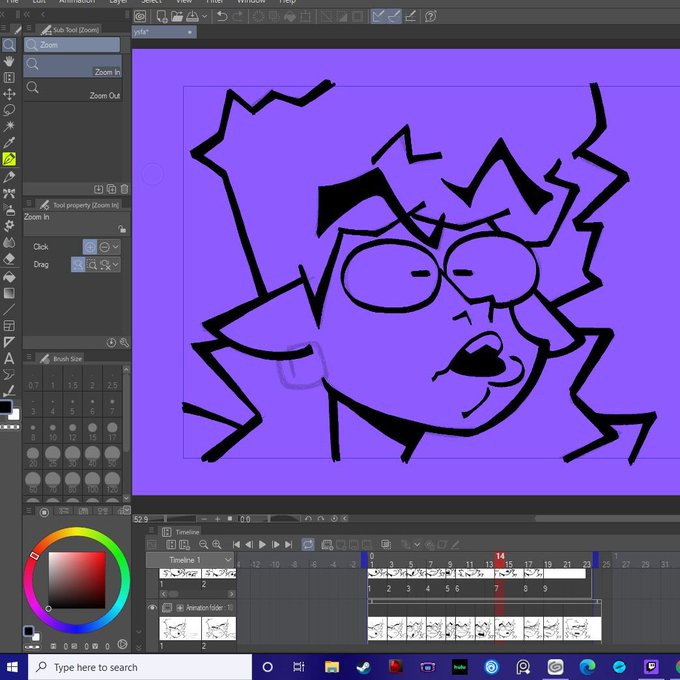The height and width of the screenshot is (680, 680).
Task: Open the ysfa document tab
Action: click(164, 32)
